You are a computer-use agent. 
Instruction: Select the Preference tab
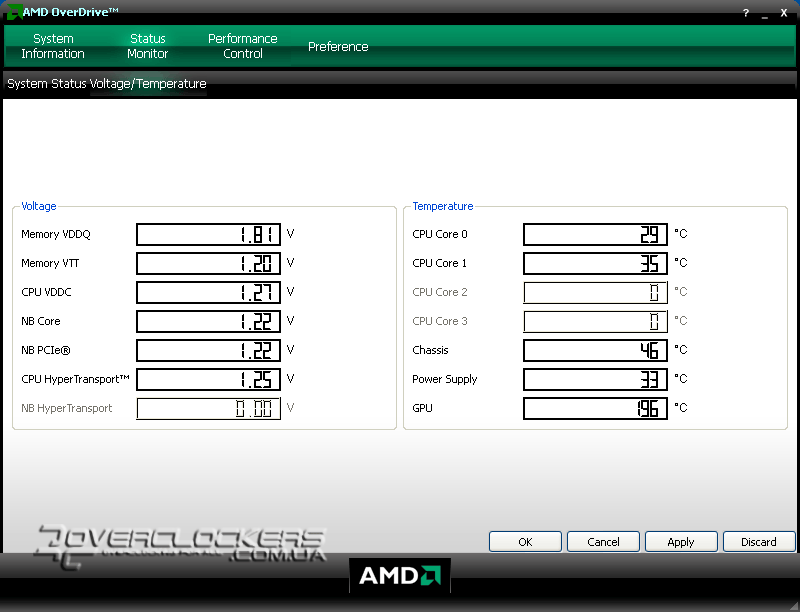[x=338, y=46]
